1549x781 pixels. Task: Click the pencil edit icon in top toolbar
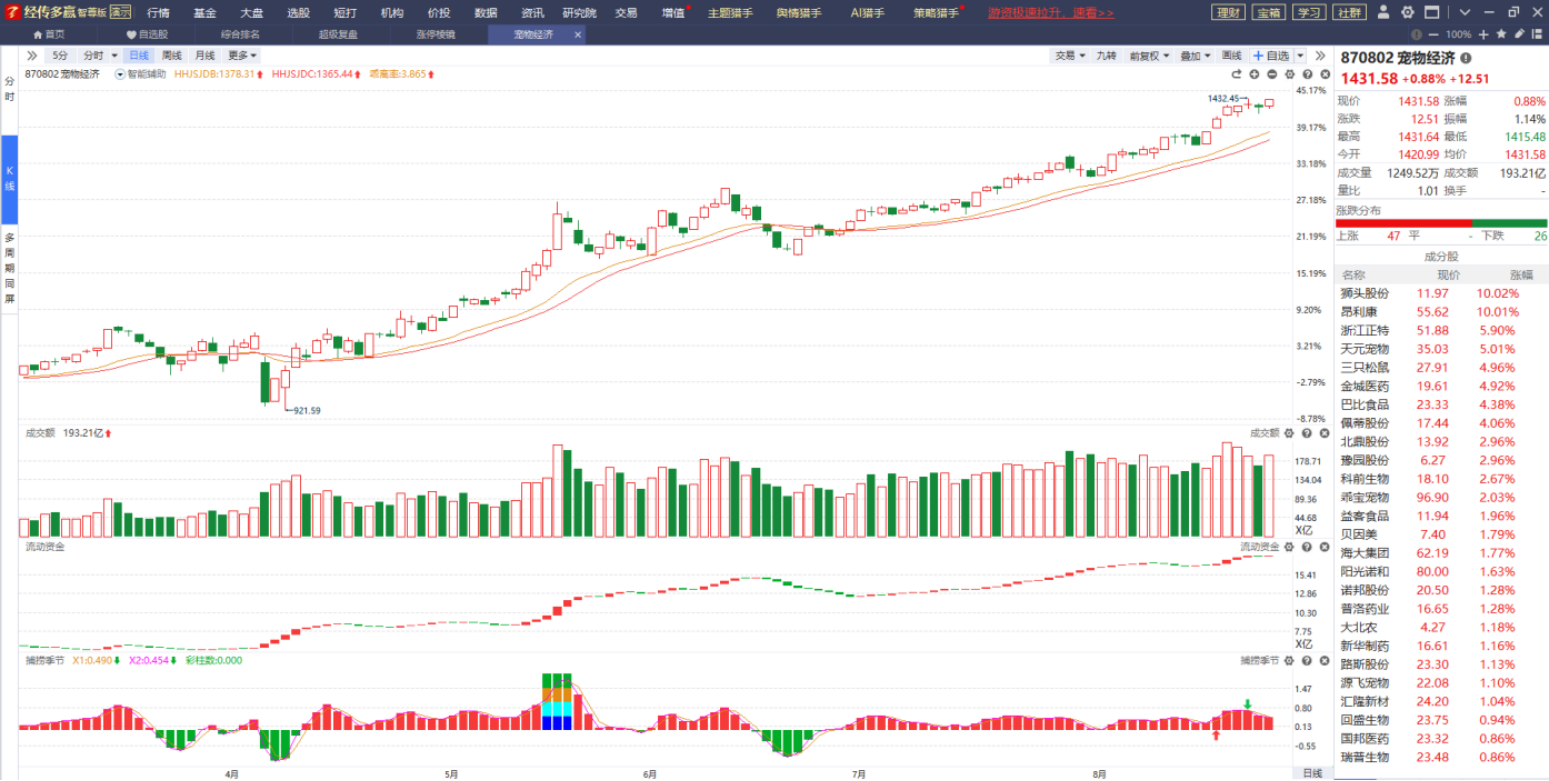click(1520, 34)
